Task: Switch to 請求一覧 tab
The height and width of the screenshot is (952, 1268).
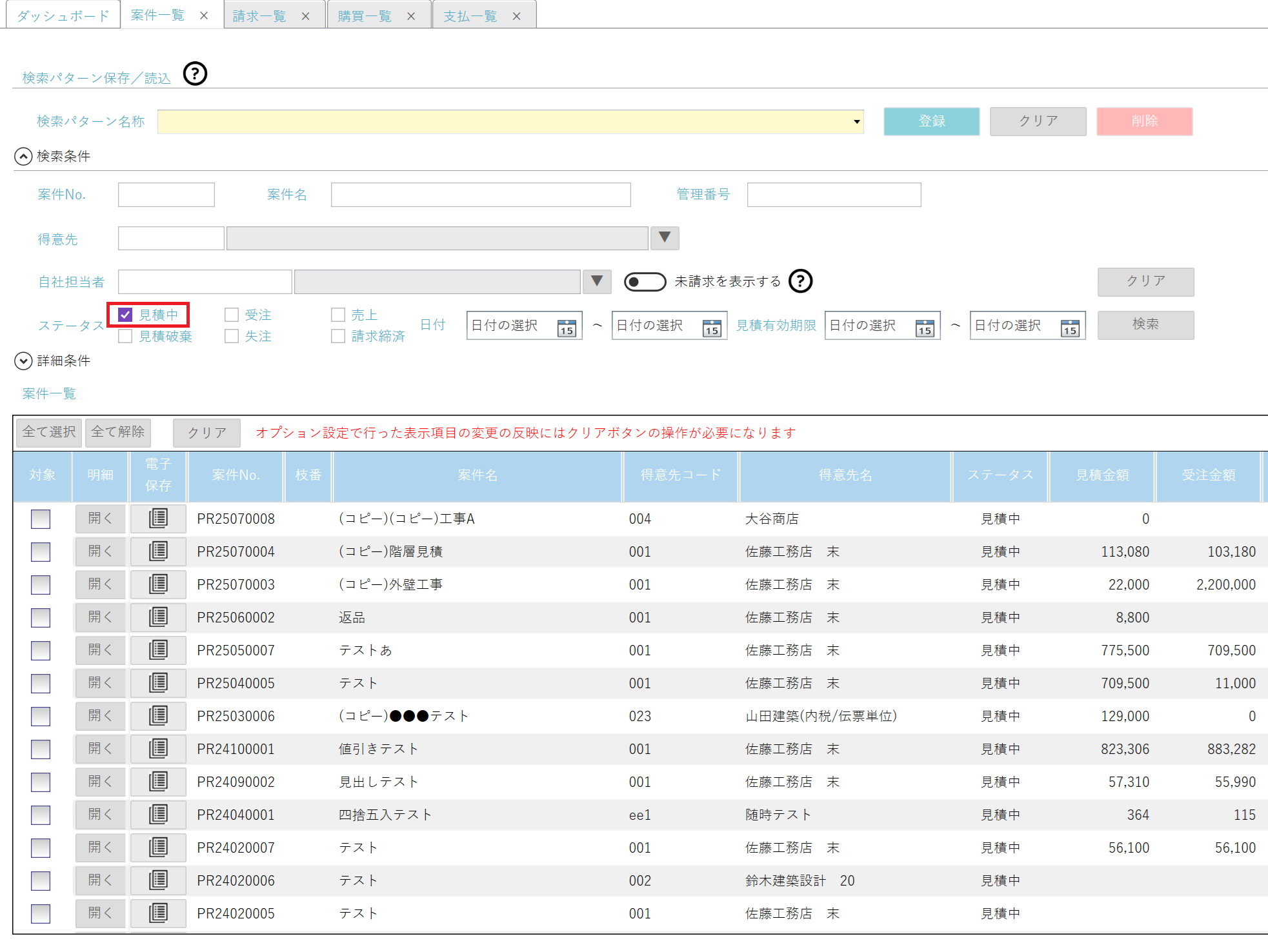Action: click(259, 16)
